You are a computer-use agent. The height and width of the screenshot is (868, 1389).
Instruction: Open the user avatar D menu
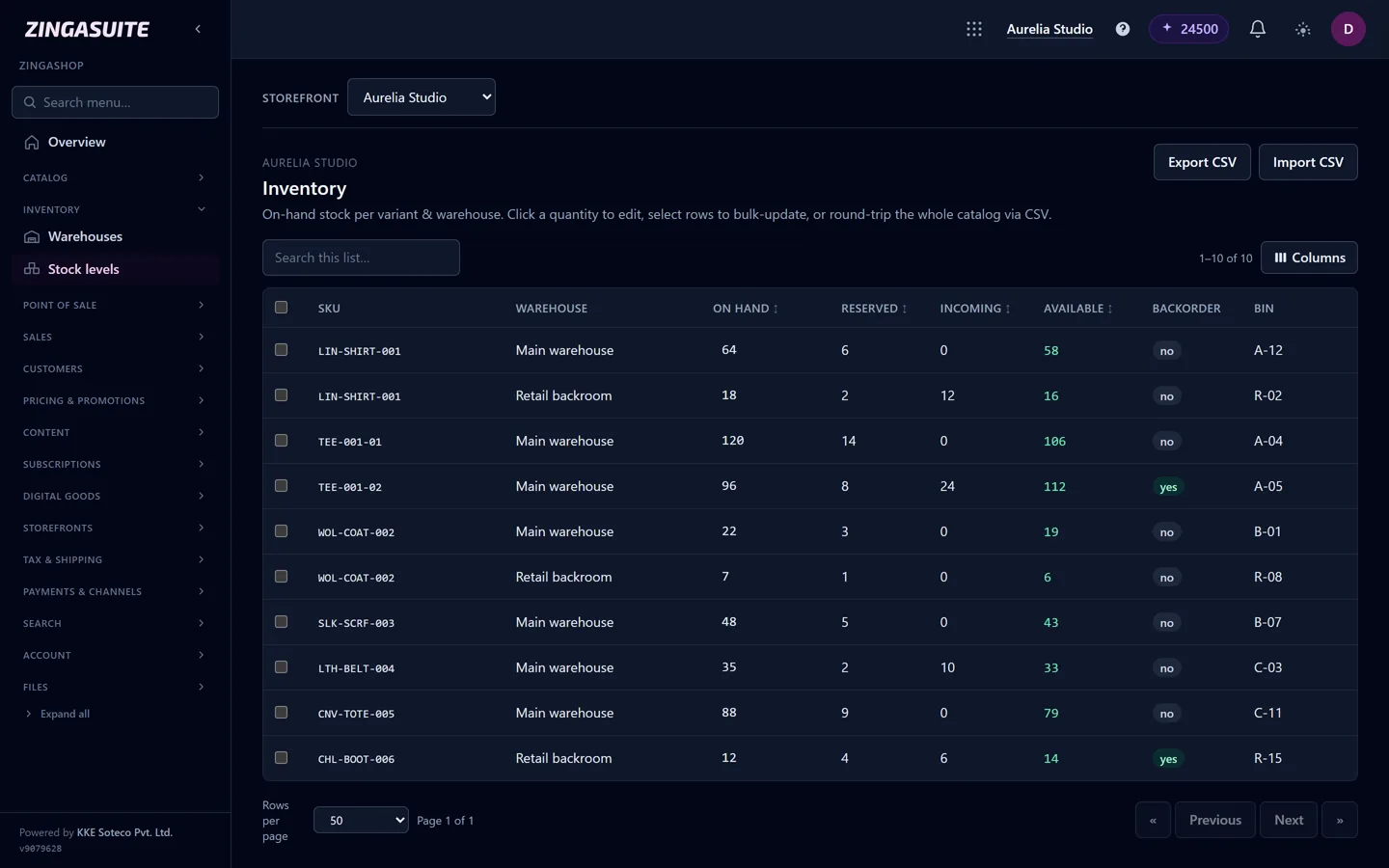[x=1348, y=29]
